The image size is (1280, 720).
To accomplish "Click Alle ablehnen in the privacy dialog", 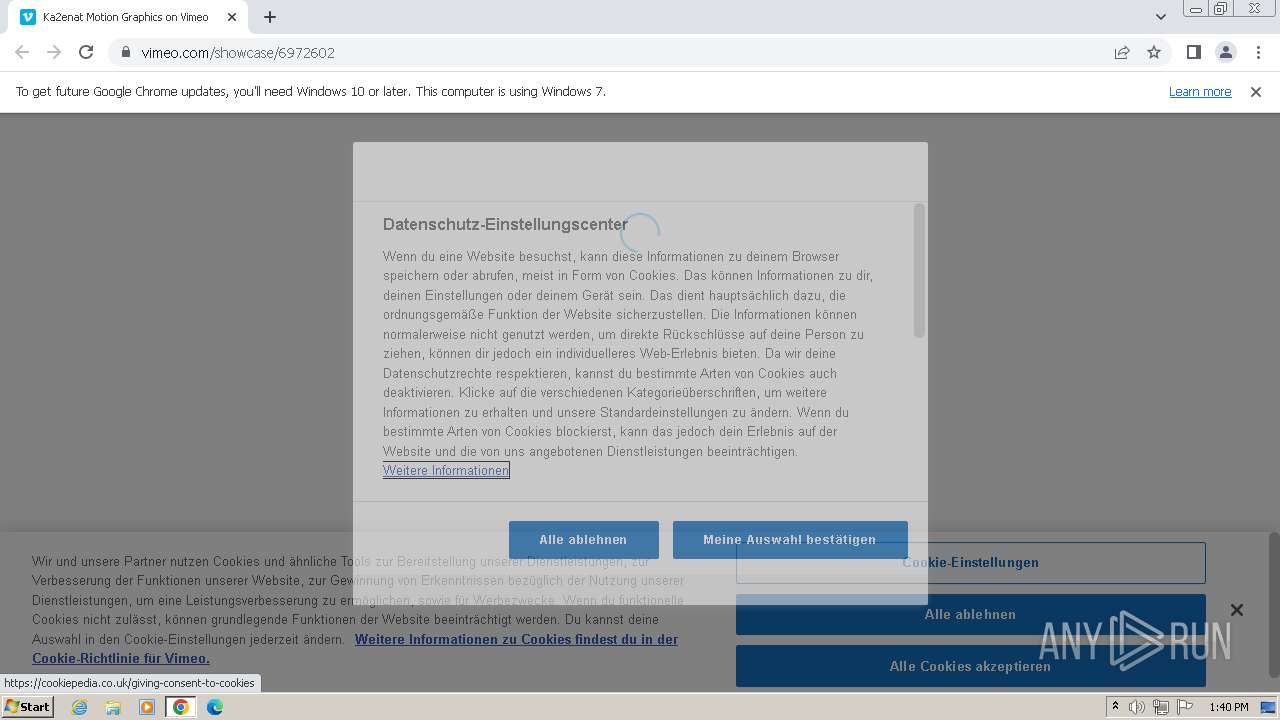I will click(x=583, y=539).
